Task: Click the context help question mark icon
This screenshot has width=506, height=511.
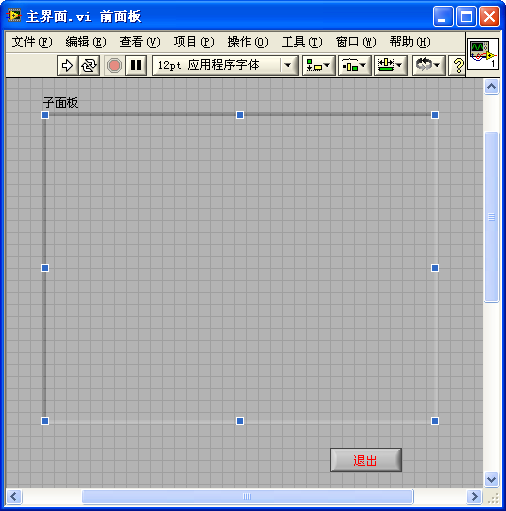Action: (458, 65)
